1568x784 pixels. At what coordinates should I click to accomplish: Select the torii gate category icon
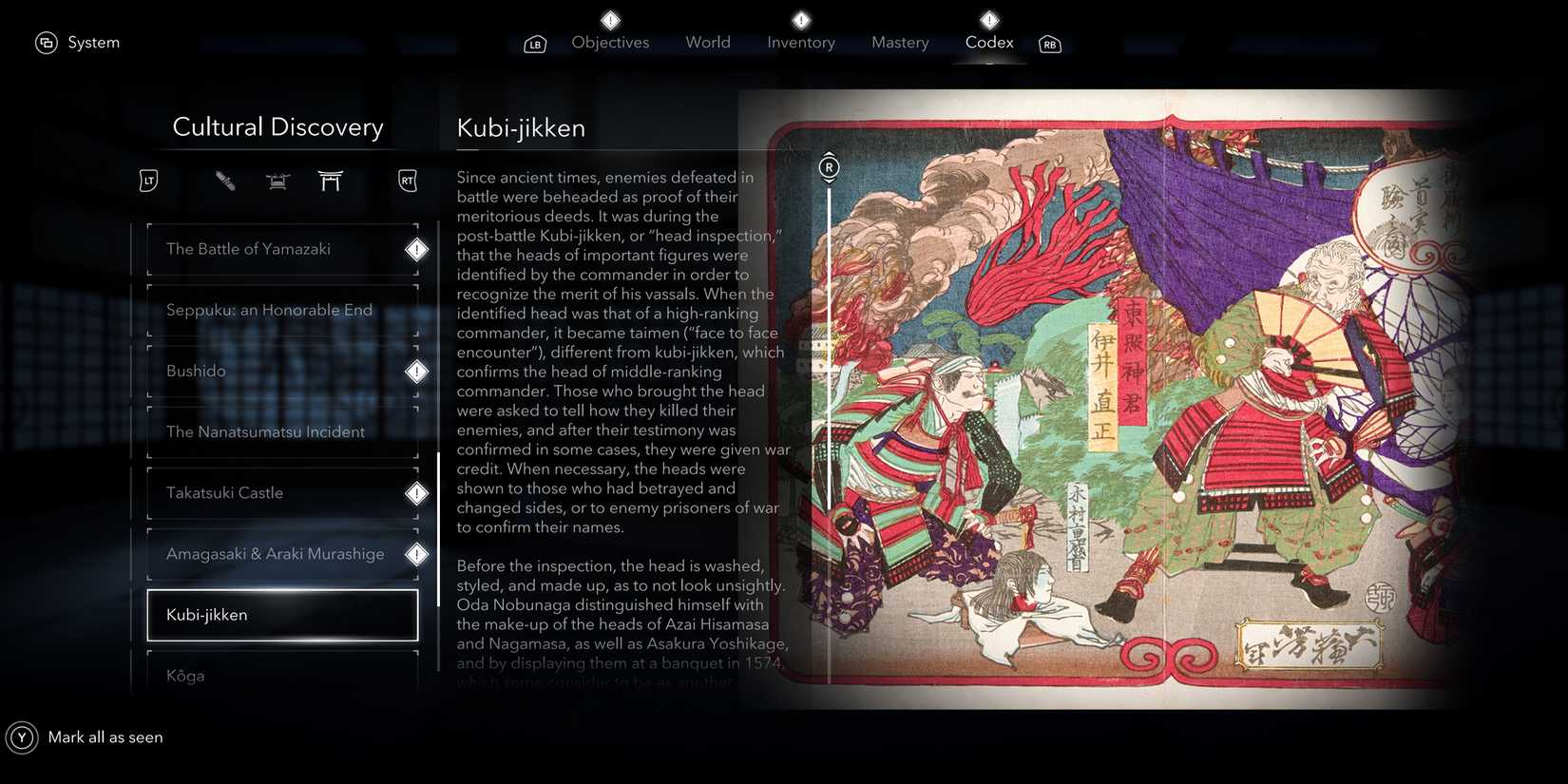pos(330,181)
